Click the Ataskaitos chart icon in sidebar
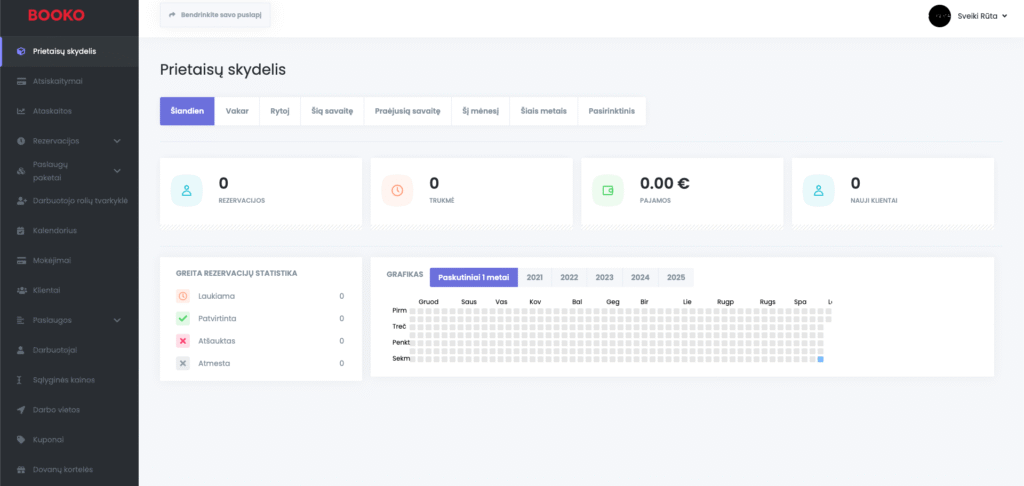Image resolution: width=1024 pixels, height=486 pixels. click(x=22, y=111)
